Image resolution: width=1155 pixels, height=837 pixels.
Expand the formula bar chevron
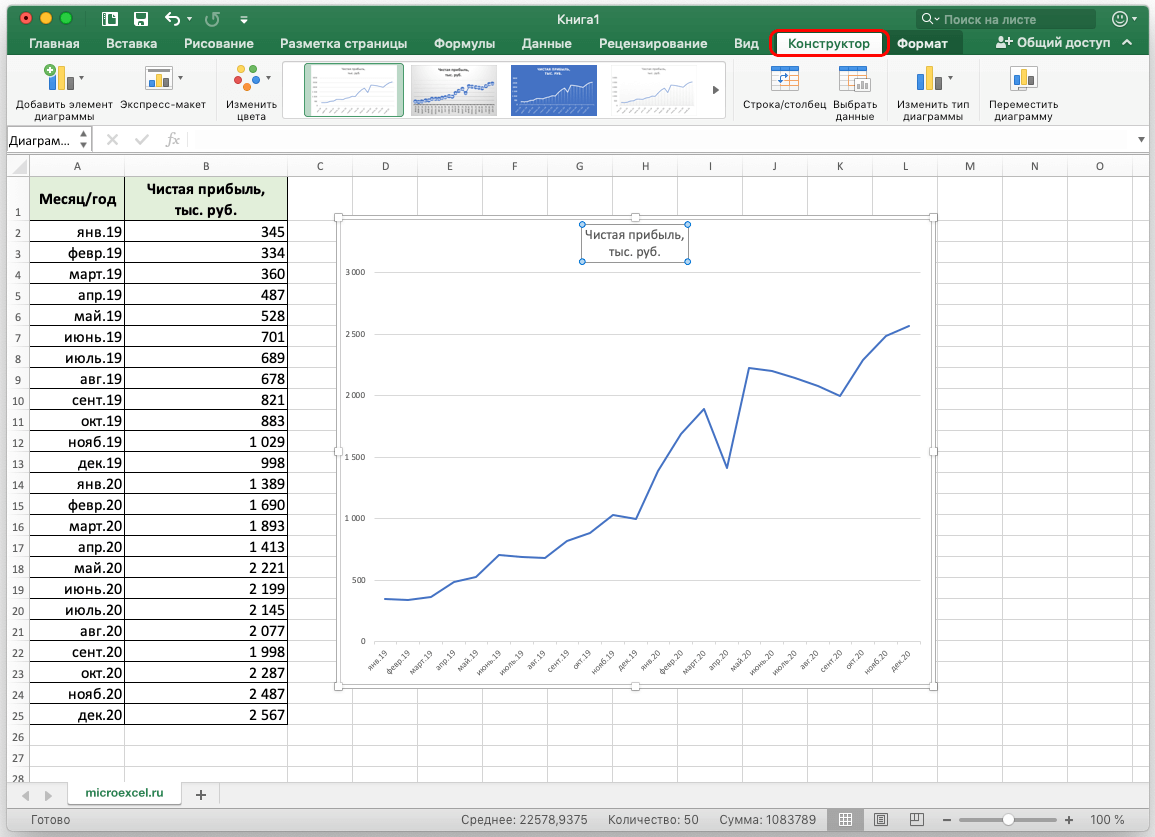pyautogui.click(x=1141, y=139)
